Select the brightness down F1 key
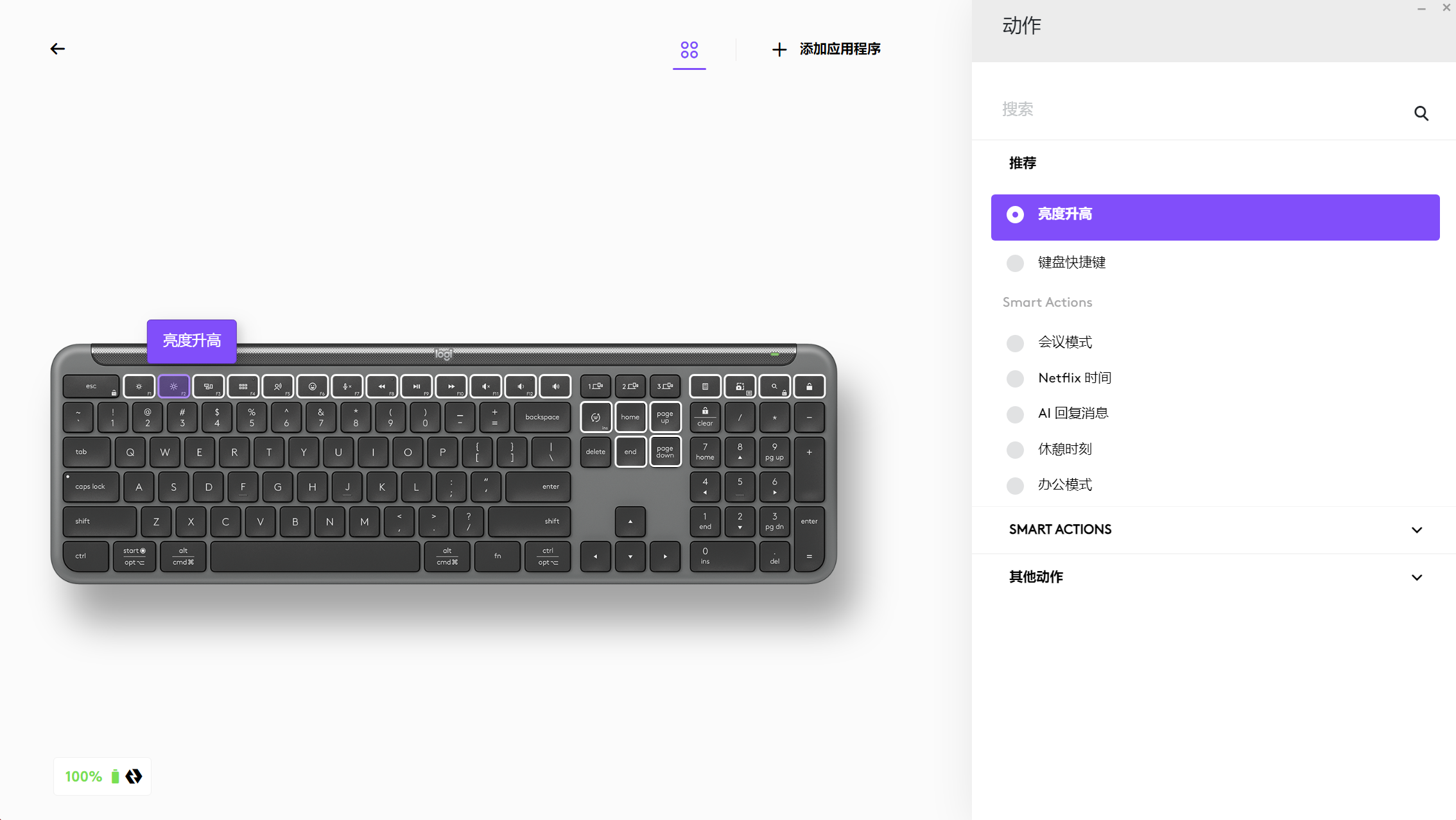The height and width of the screenshot is (820, 1456). click(x=139, y=386)
